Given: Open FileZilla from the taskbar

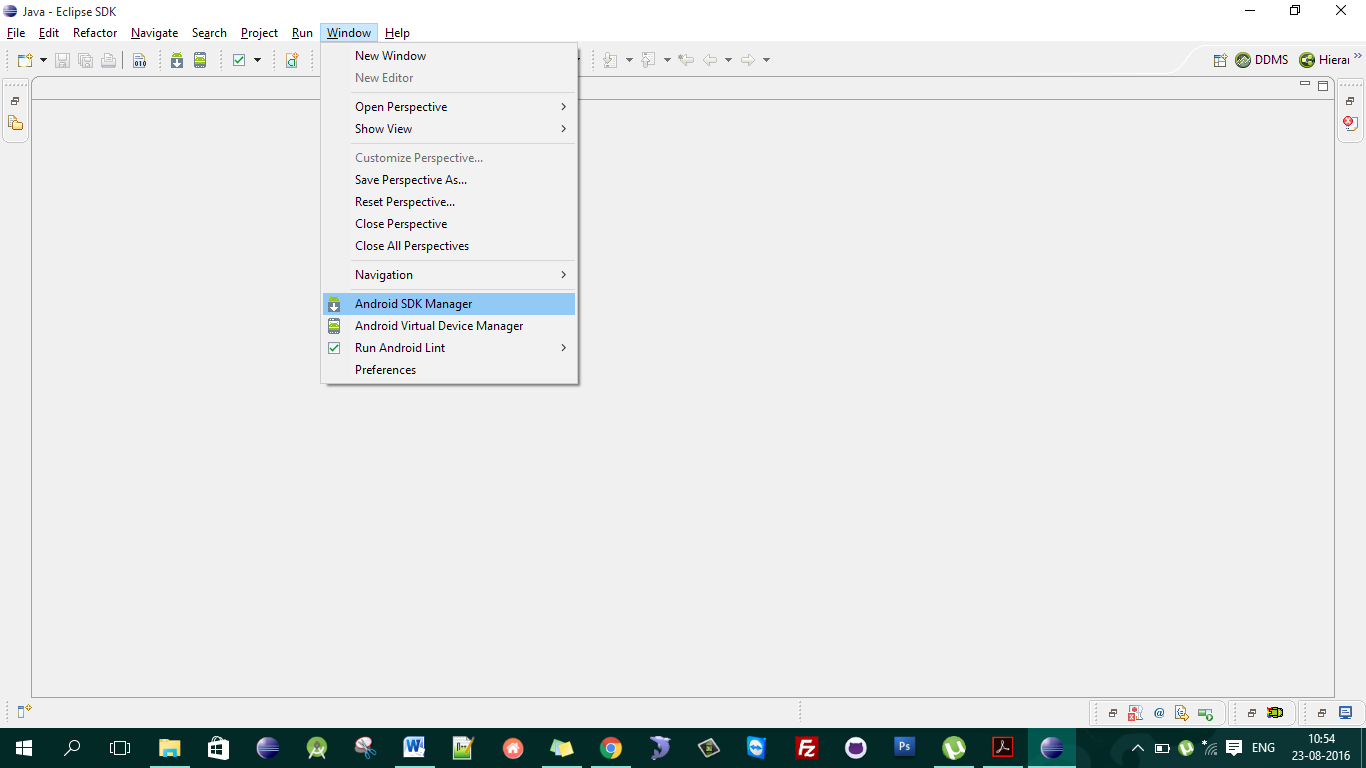Looking at the screenshot, I should click(807, 748).
